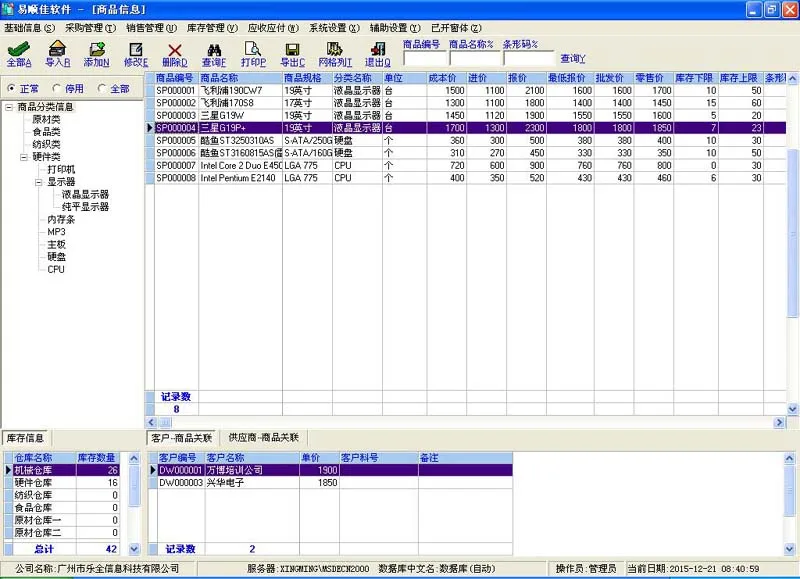
Task: Open the 基础信息 menu
Action: pos(29,28)
